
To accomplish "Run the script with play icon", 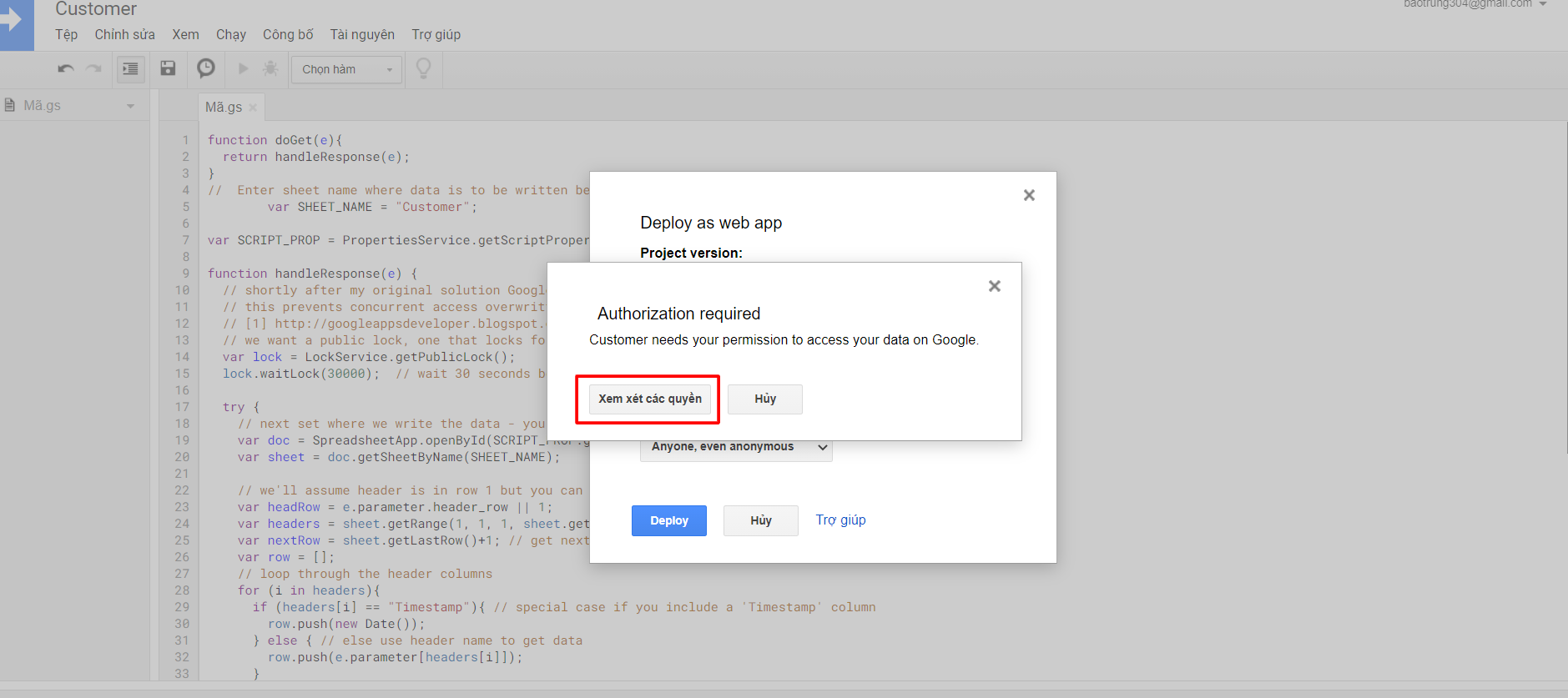I will pos(243,68).
